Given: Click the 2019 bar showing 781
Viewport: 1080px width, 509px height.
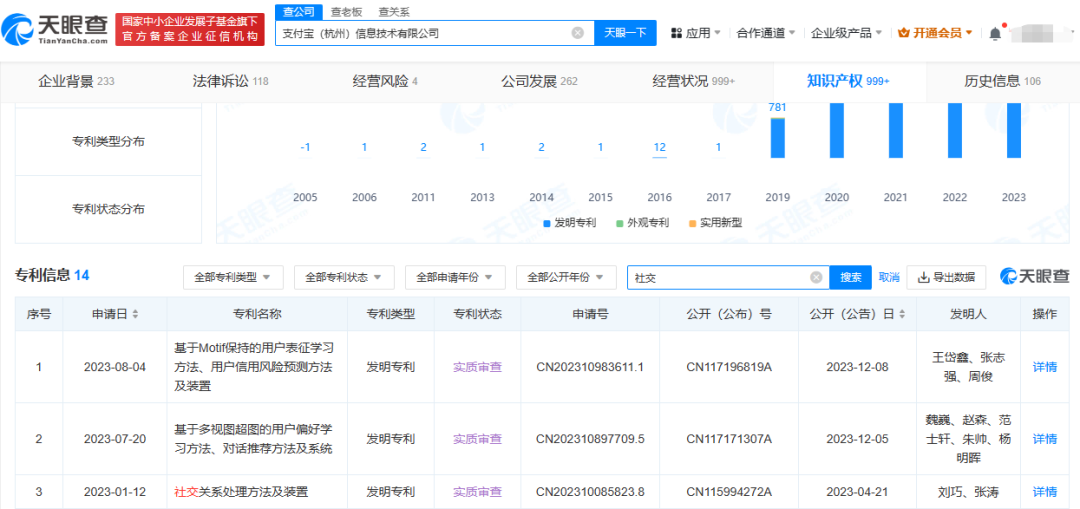Looking at the screenshot, I should click(778, 137).
